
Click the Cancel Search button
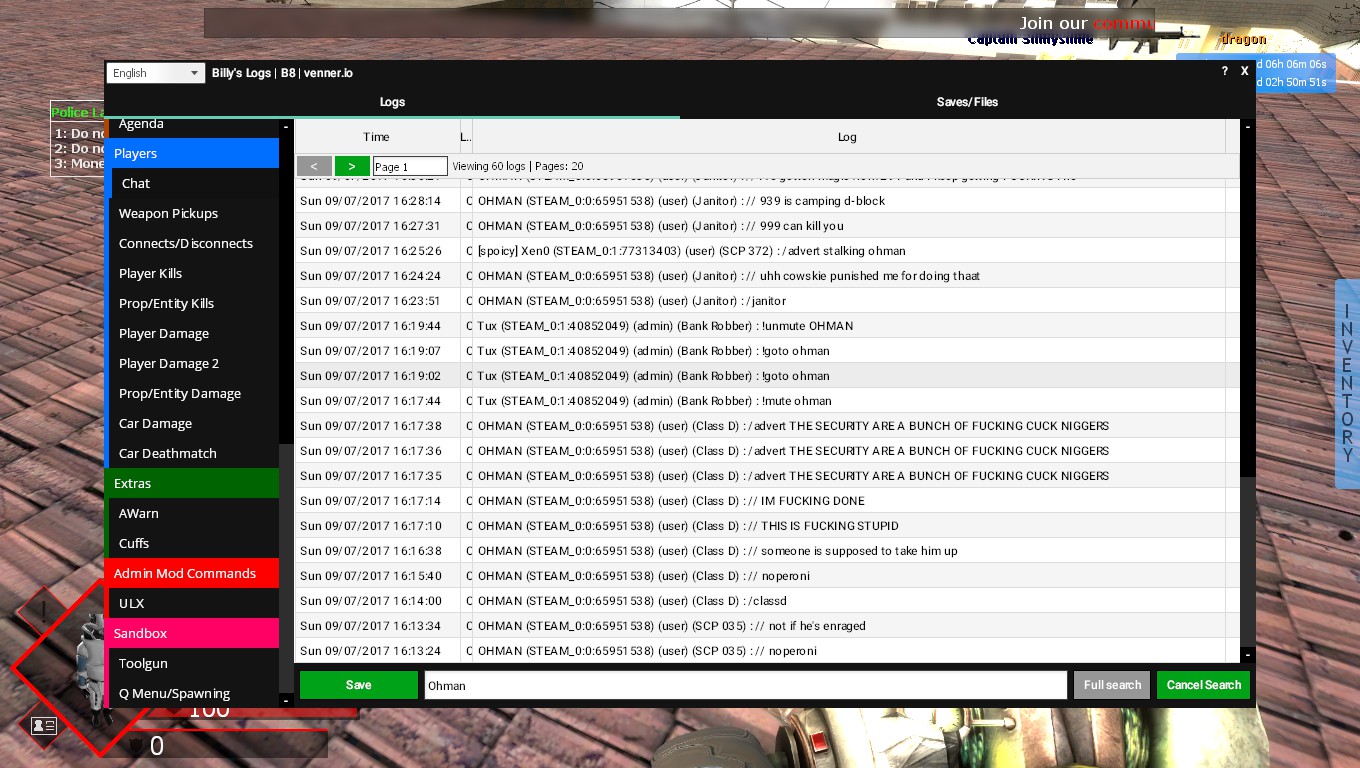[x=1203, y=685]
